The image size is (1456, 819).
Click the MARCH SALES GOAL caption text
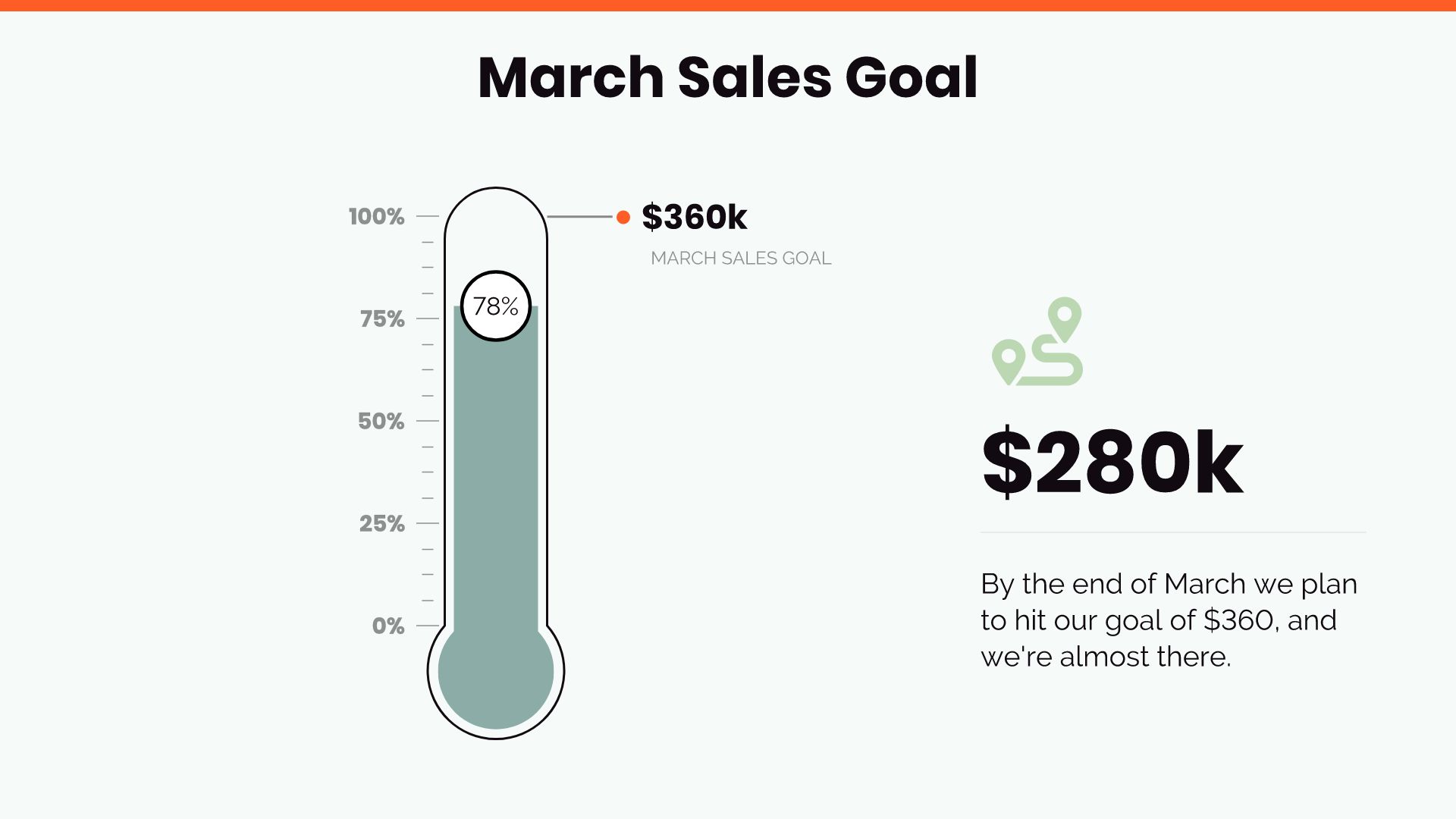point(741,259)
